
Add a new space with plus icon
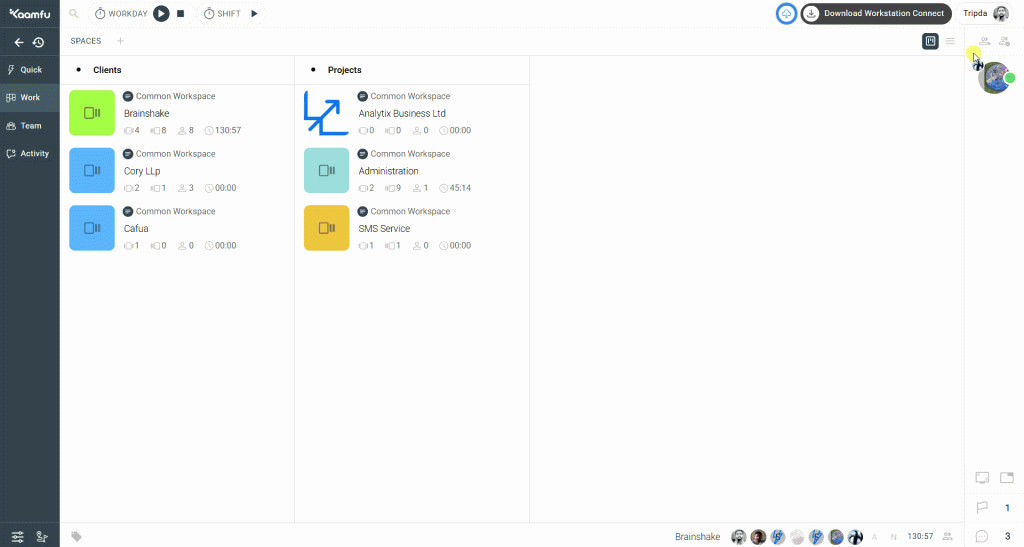120,41
